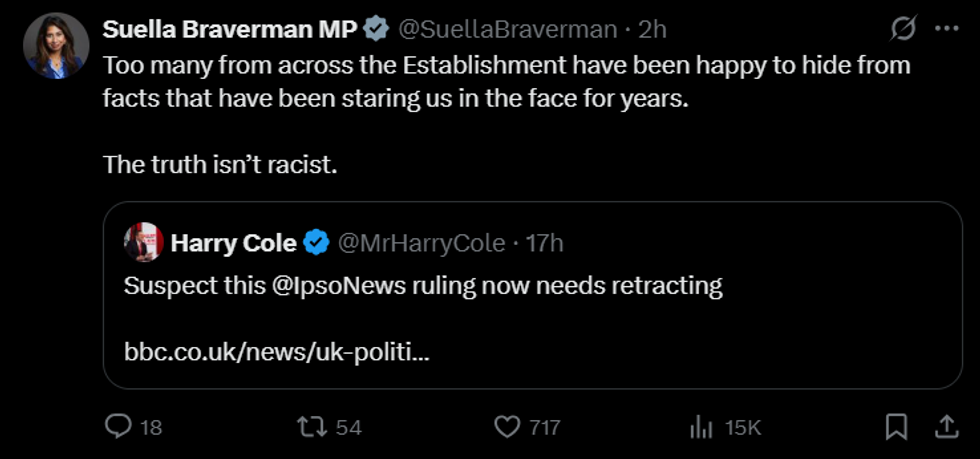Click the reply comment icon

(119, 427)
